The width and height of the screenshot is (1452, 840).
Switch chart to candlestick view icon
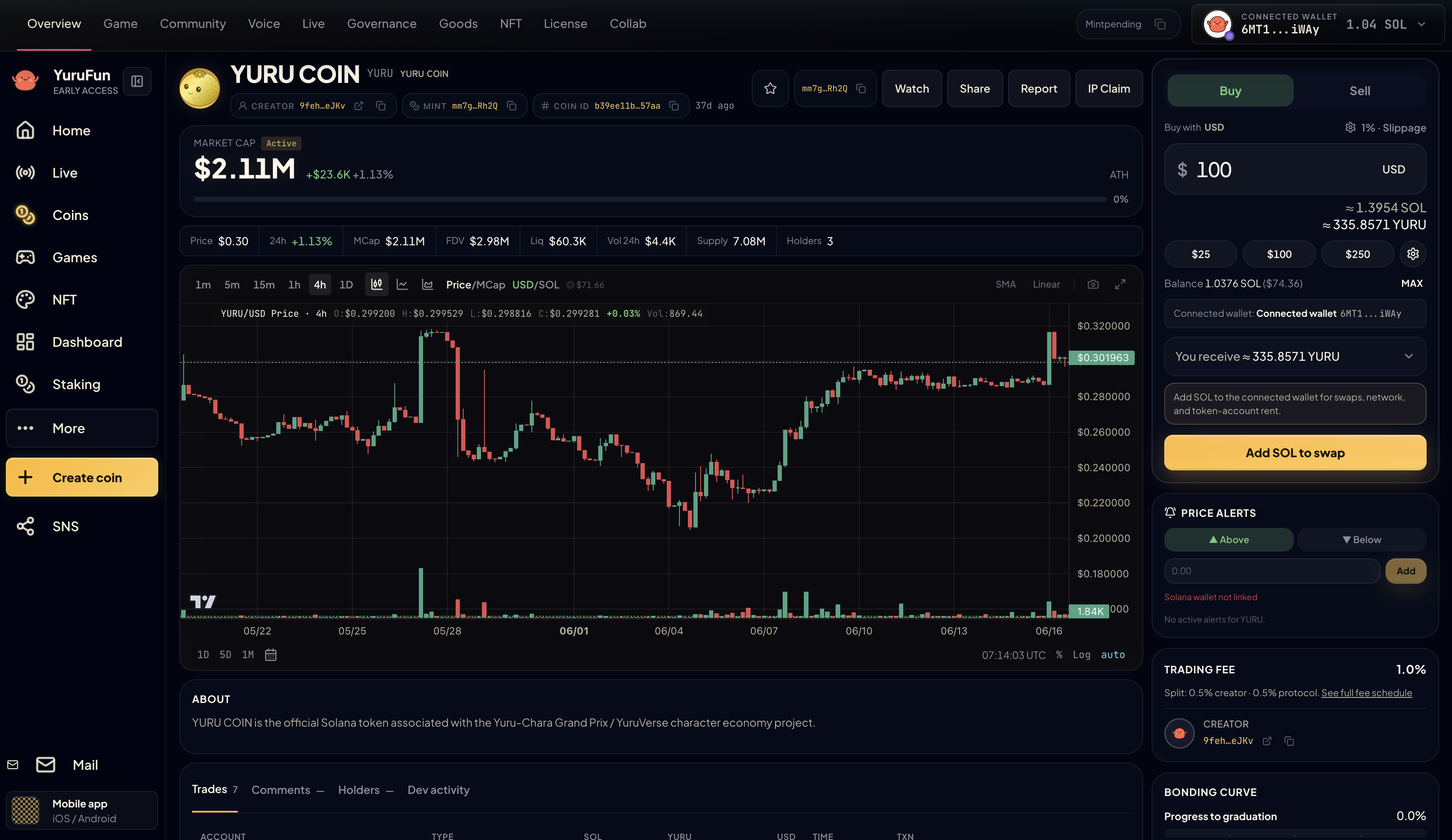tap(377, 285)
